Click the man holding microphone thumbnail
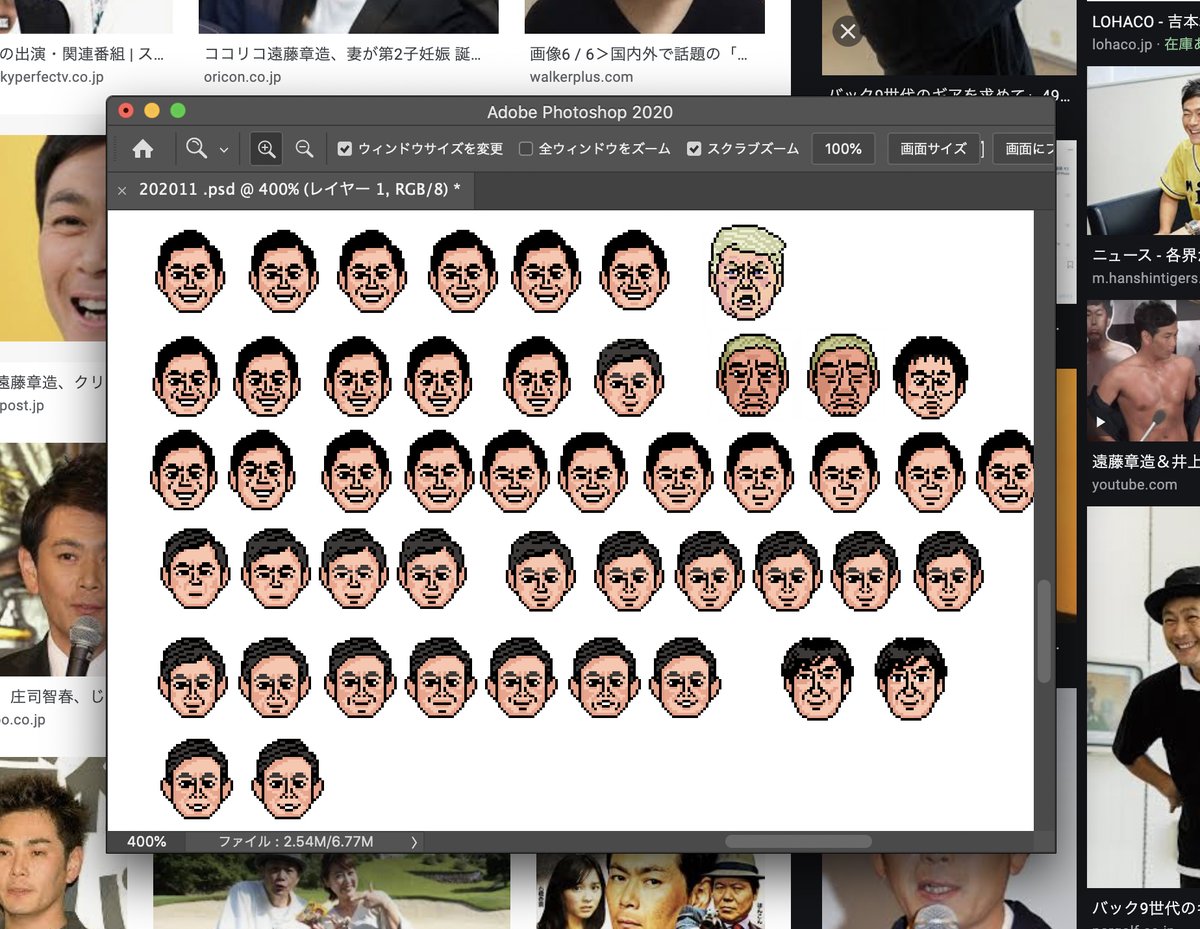This screenshot has height=929, width=1200. point(53,560)
